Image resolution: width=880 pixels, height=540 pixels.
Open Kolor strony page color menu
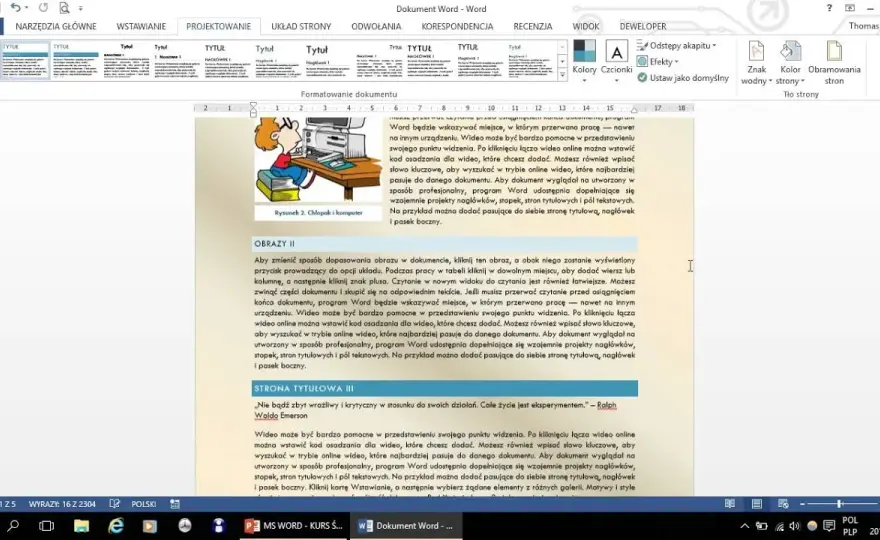pos(790,63)
